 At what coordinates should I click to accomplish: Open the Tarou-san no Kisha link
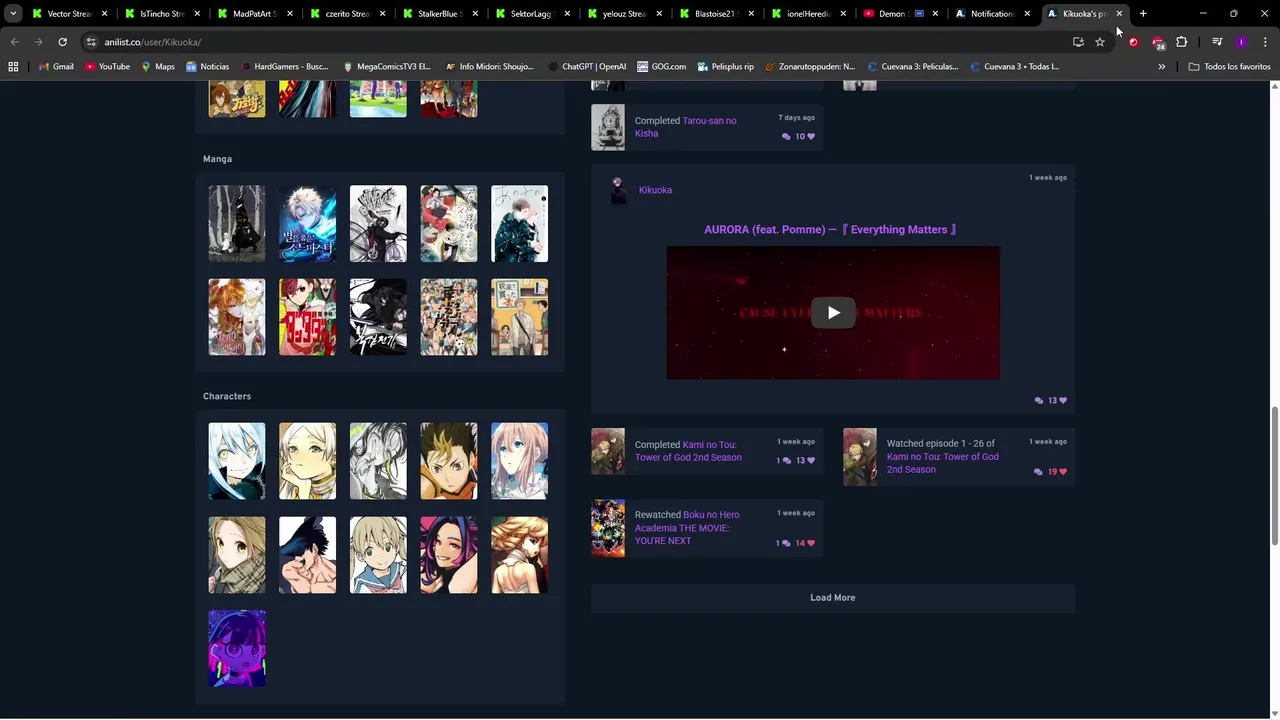coord(686,127)
